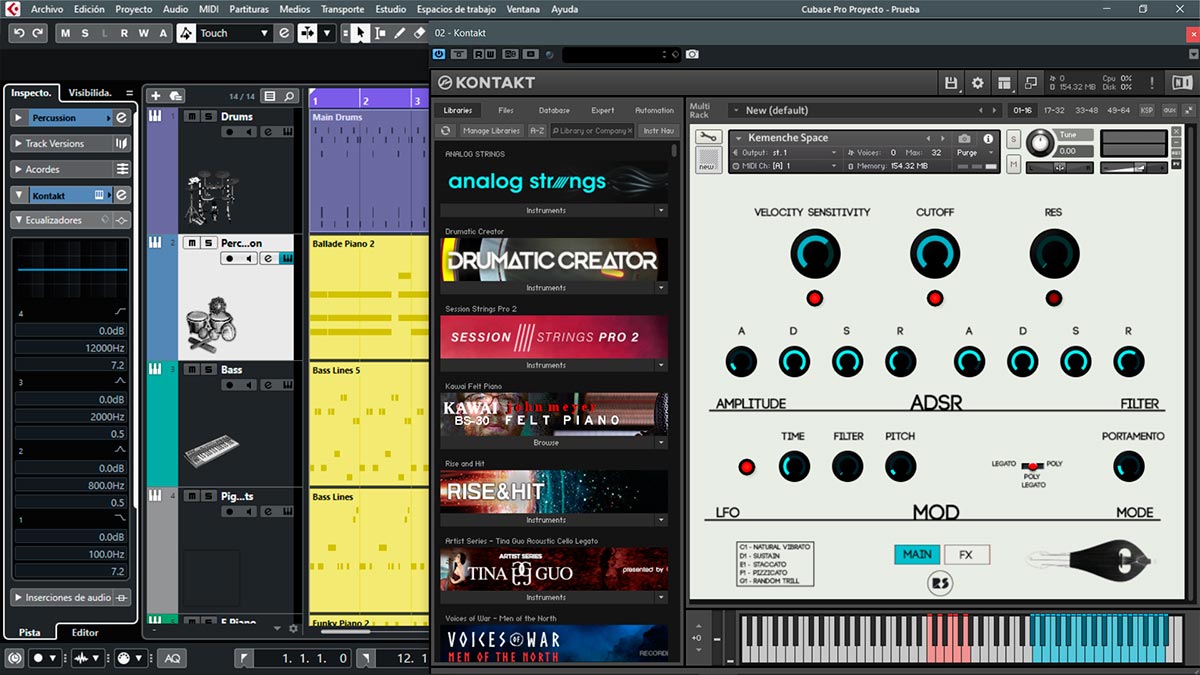
Task: Click the Kontakt minimize view icon
Action: click(x=1031, y=83)
